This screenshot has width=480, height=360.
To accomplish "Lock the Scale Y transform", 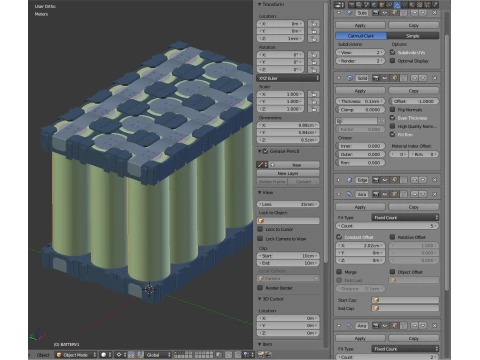I will (313, 102).
